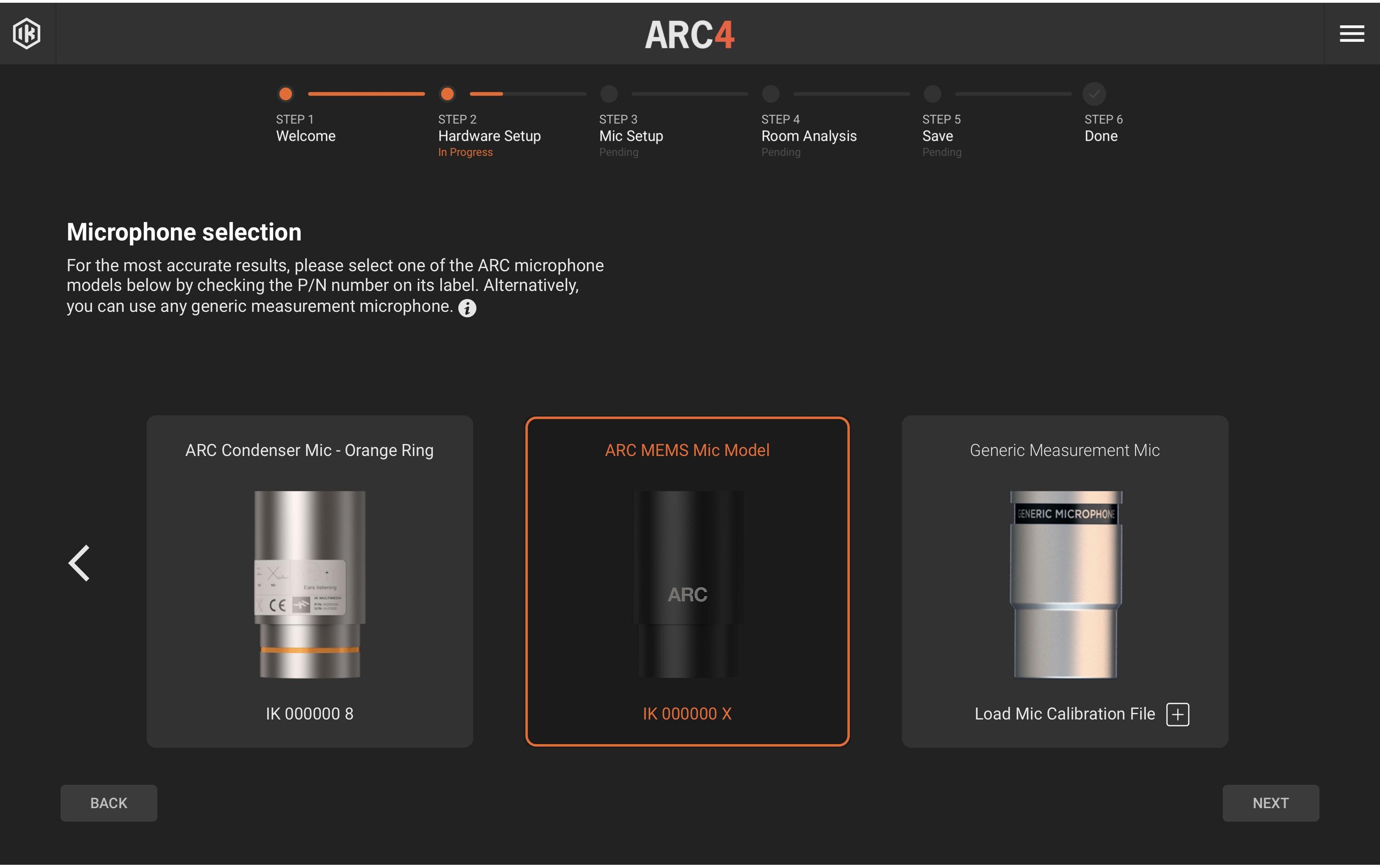Select the Generic Measurement Mic option

pos(1065,582)
